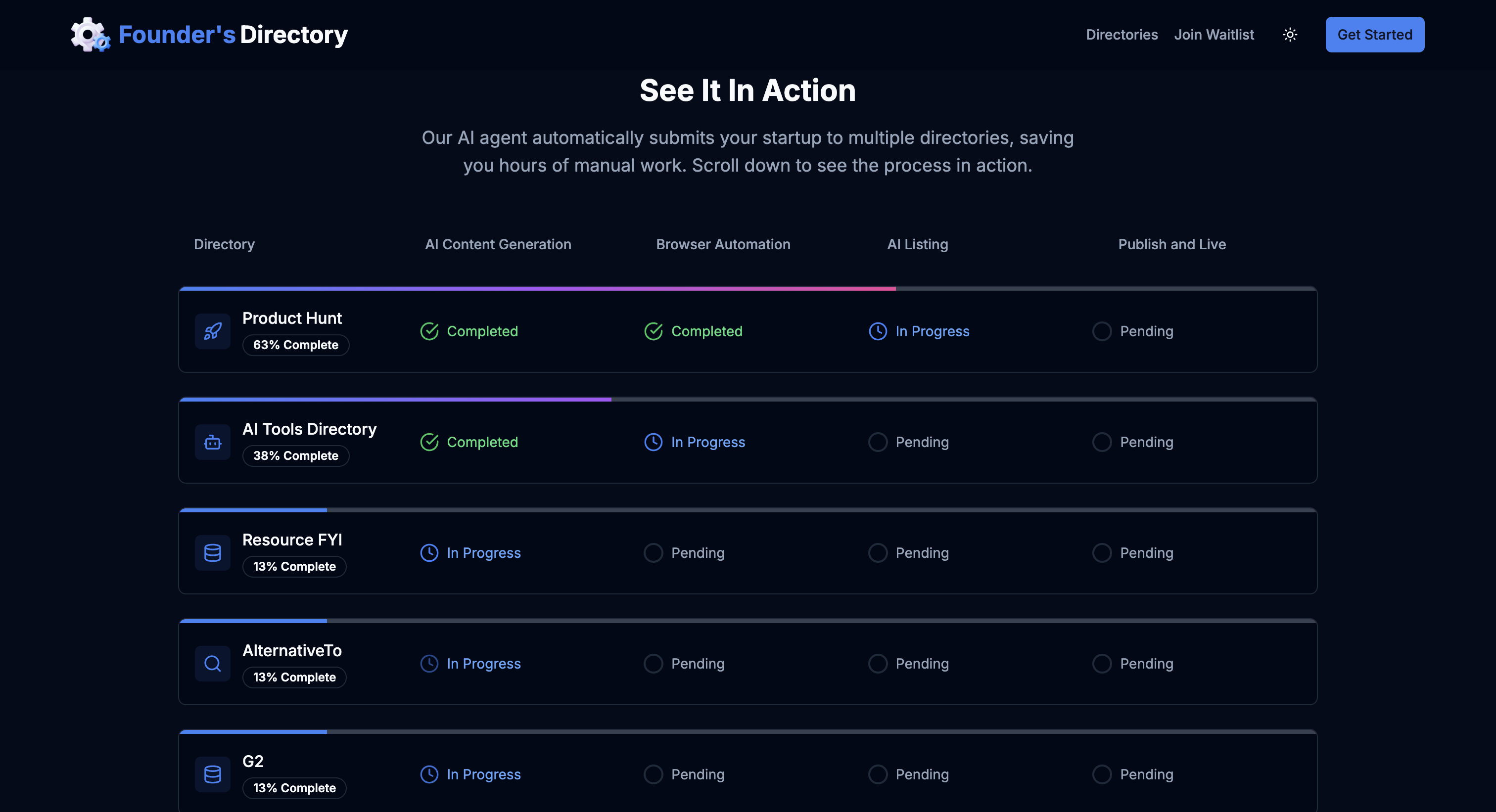Click the Resource FYI progress bar
Viewport: 1496px width, 812px height.
[x=748, y=510]
